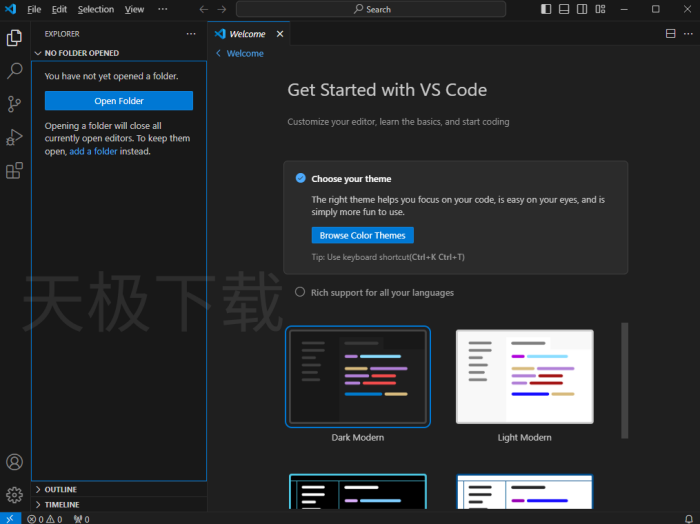This screenshot has height=524, width=700.
Task: Open the Search view in activity bar
Action: click(x=14, y=71)
